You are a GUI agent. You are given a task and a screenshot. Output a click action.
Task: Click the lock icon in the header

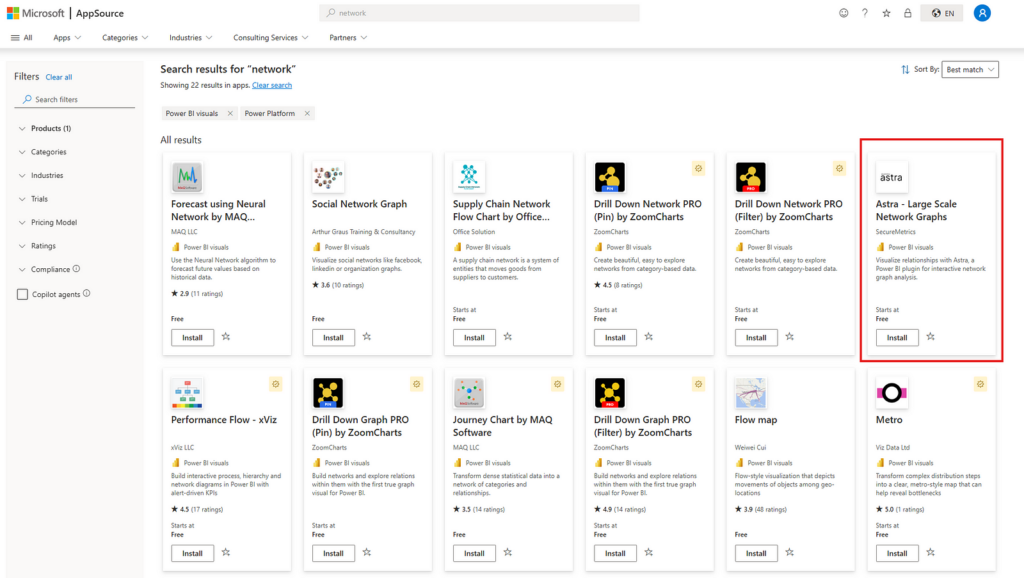[907, 13]
